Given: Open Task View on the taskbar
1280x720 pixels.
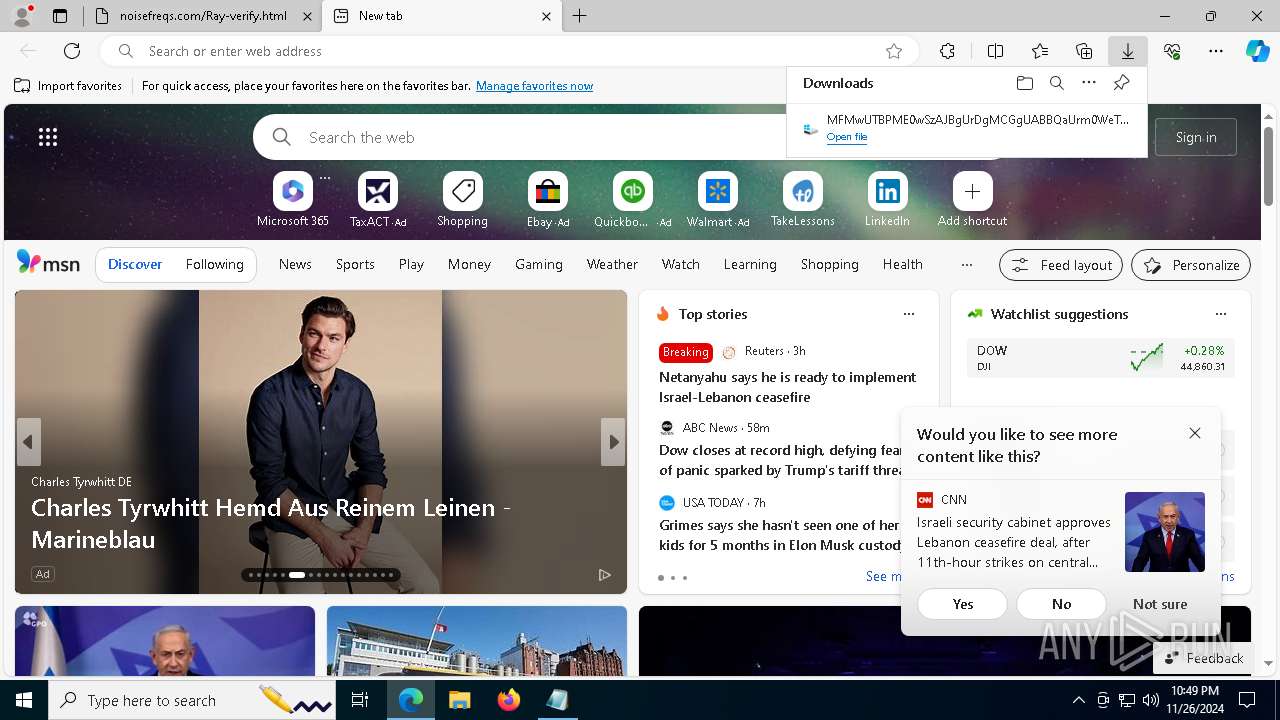Looking at the screenshot, I should (x=360, y=700).
